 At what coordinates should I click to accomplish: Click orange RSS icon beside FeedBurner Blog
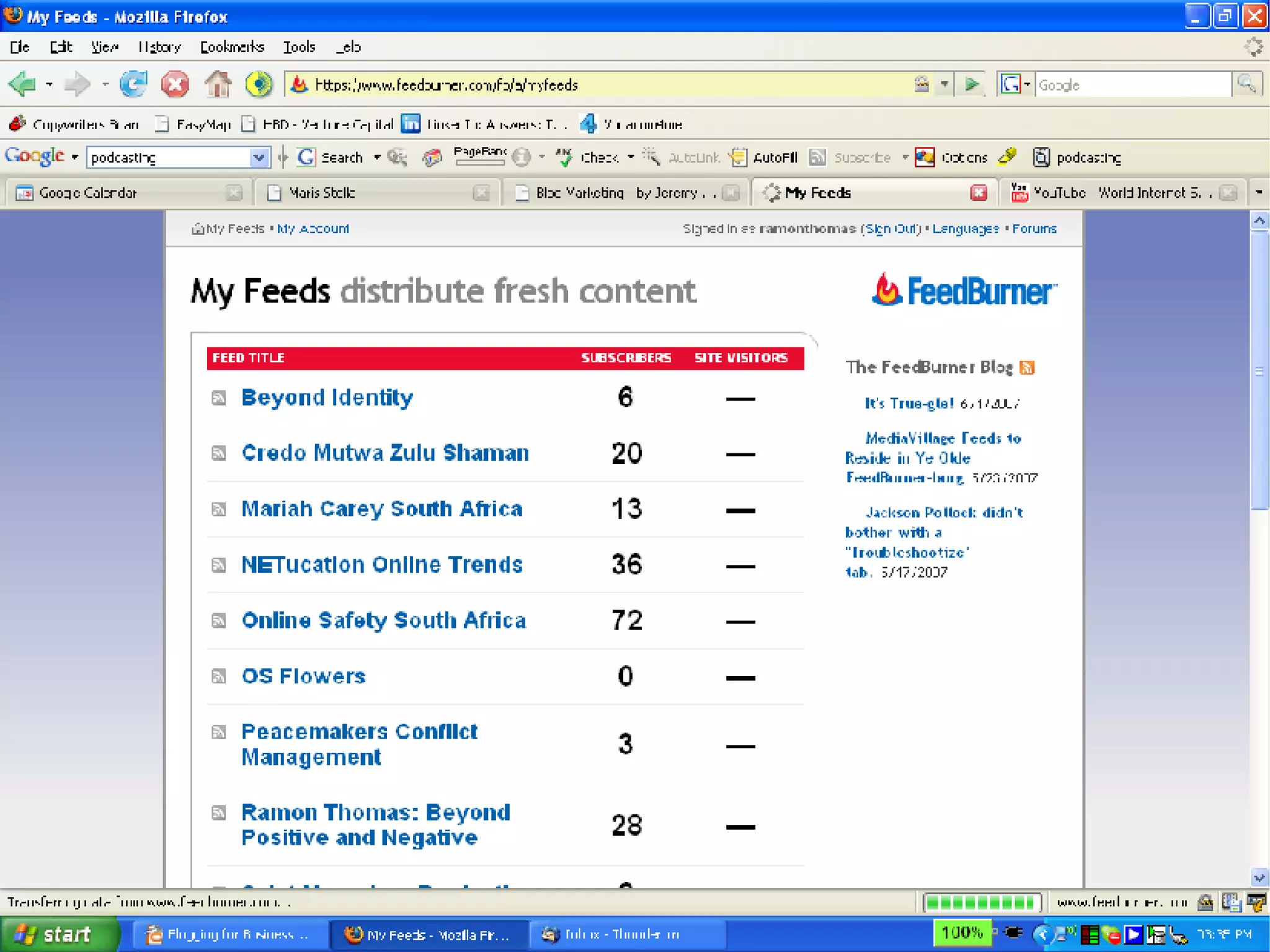click(1027, 368)
